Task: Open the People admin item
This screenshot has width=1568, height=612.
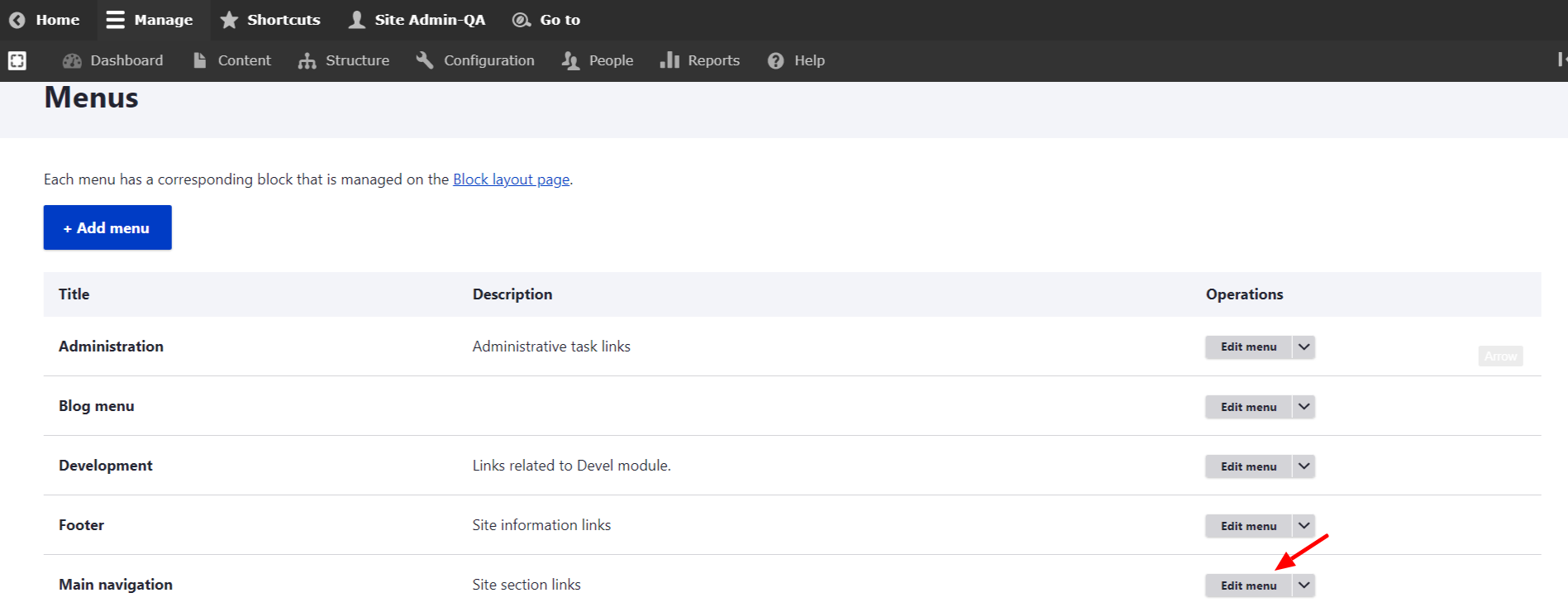Action: click(598, 60)
